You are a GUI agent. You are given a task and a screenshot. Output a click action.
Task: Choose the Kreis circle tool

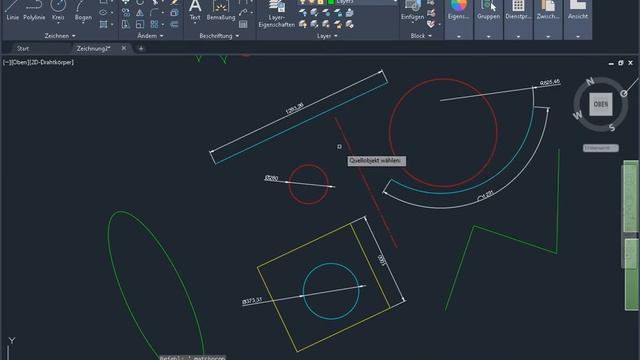point(58,10)
